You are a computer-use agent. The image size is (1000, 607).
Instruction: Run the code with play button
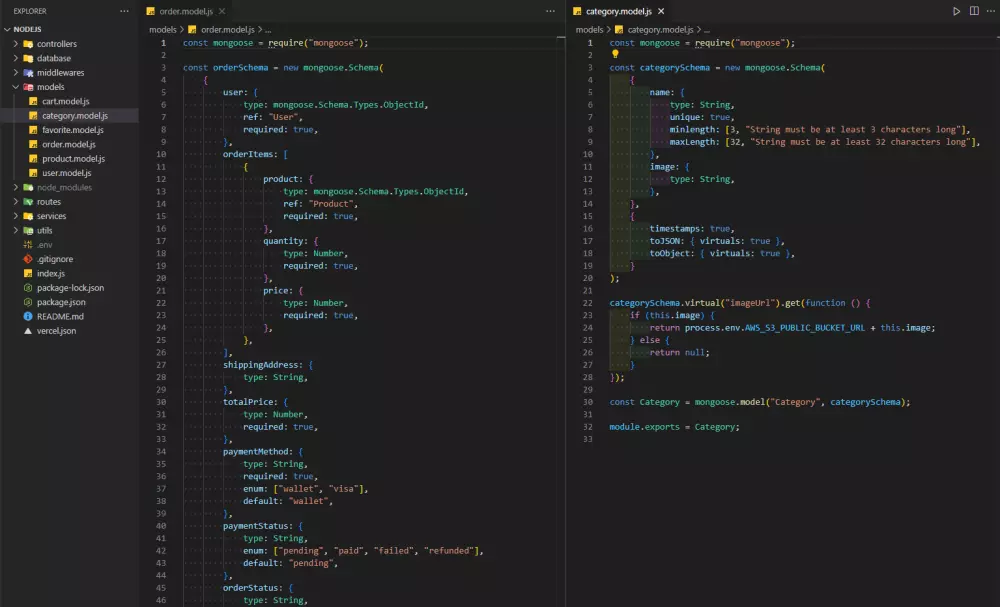pos(956,11)
